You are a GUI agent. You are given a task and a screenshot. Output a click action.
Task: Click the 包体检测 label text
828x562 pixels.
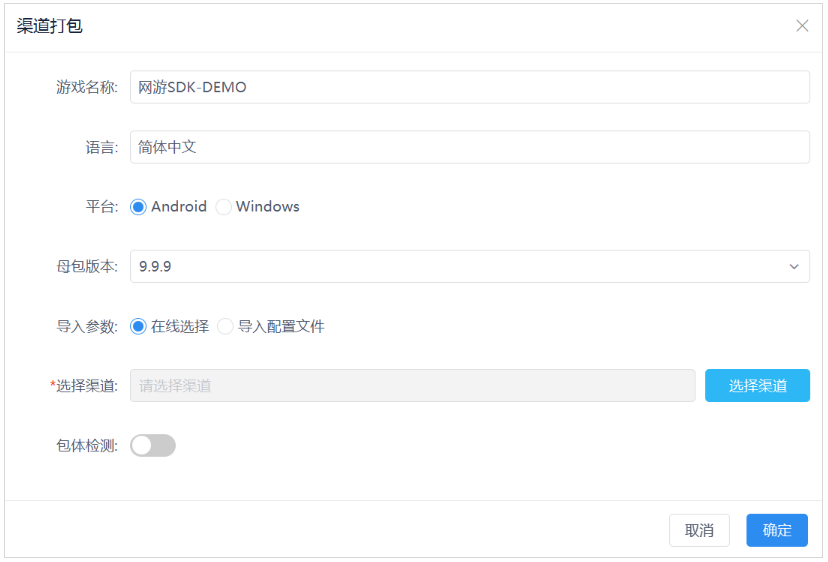(86, 446)
